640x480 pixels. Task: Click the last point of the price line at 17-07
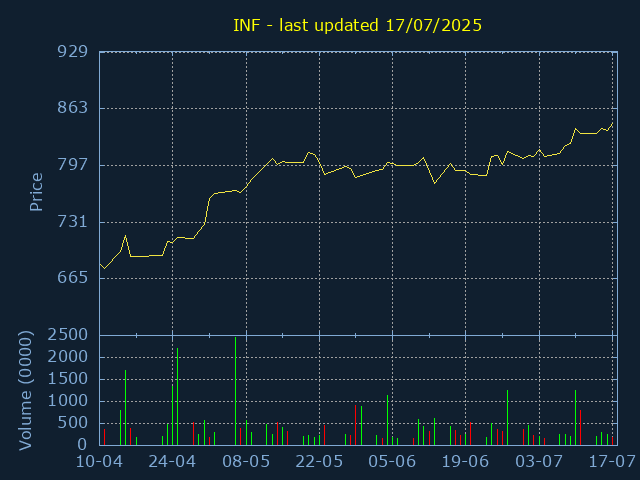(612, 123)
